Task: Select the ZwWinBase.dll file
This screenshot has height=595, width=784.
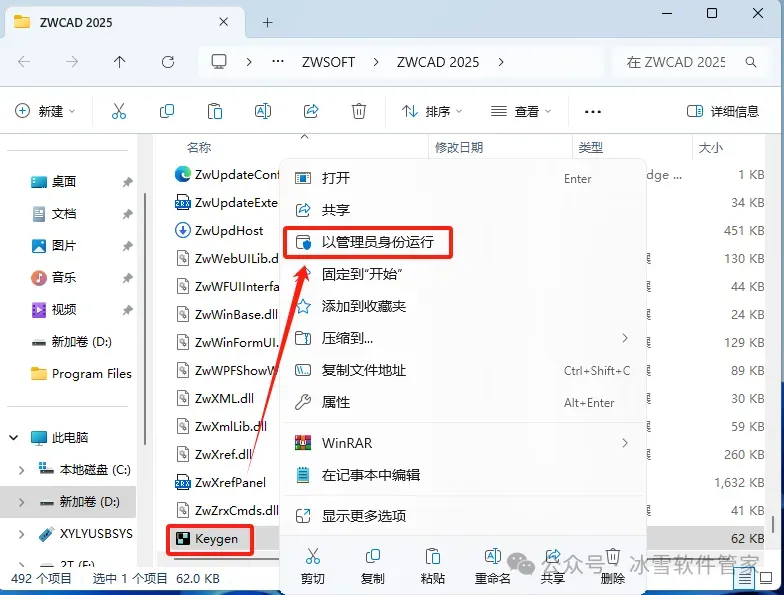Action: pos(228,314)
